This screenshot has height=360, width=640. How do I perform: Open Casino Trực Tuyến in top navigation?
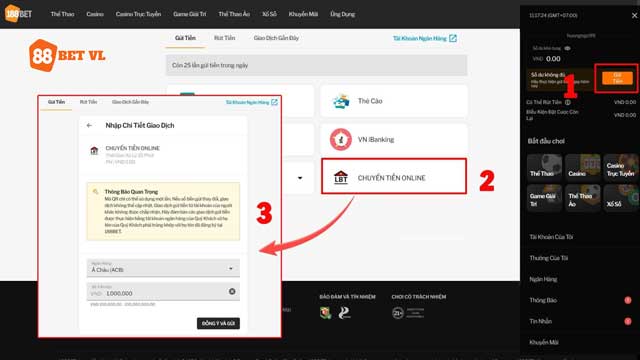138,14
